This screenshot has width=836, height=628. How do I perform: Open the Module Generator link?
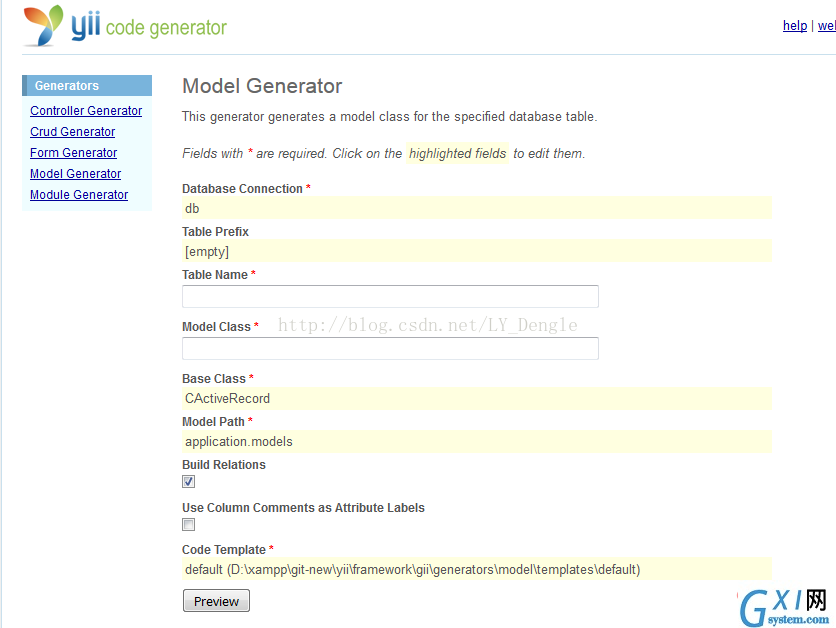tap(79, 195)
